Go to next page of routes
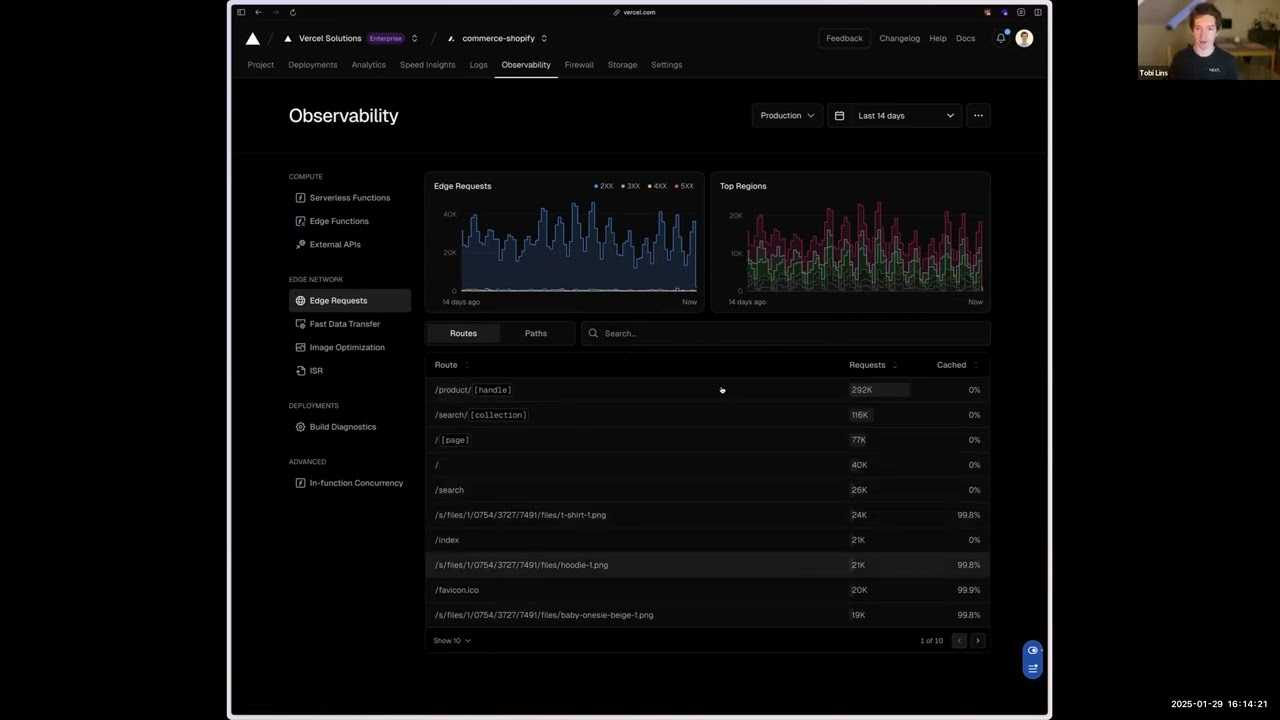1280x720 pixels. [978, 640]
